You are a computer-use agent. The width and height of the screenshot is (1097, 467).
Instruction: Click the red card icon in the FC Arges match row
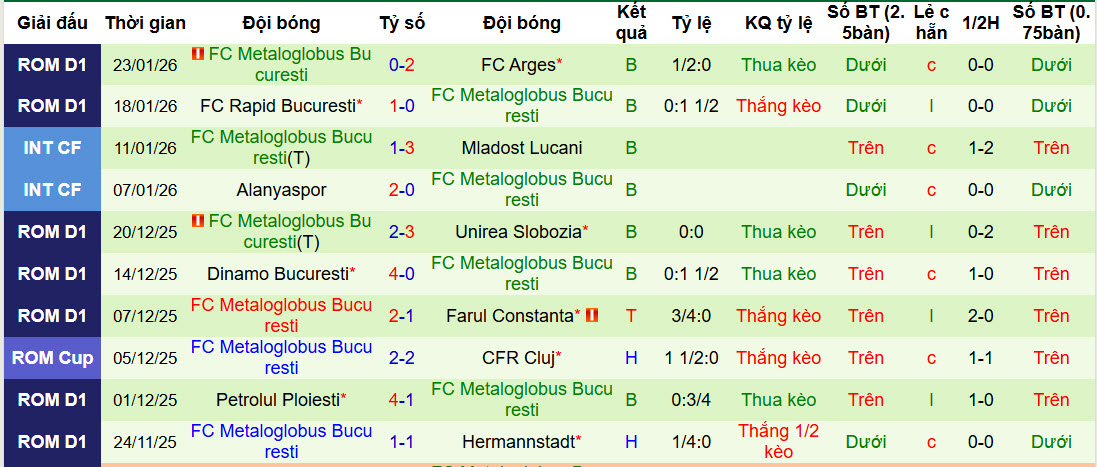(x=198, y=54)
